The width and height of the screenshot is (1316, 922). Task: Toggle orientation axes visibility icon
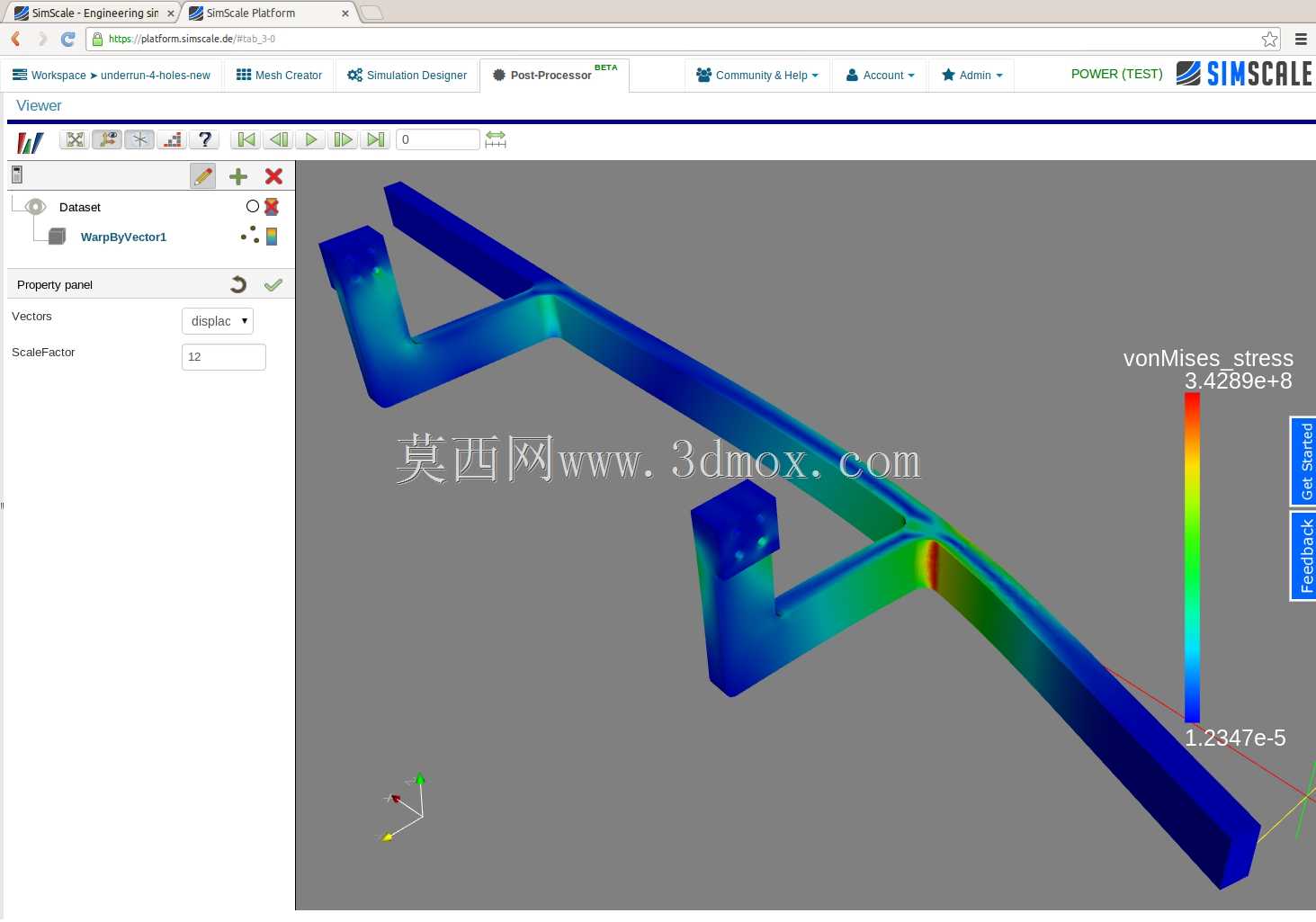pos(107,139)
